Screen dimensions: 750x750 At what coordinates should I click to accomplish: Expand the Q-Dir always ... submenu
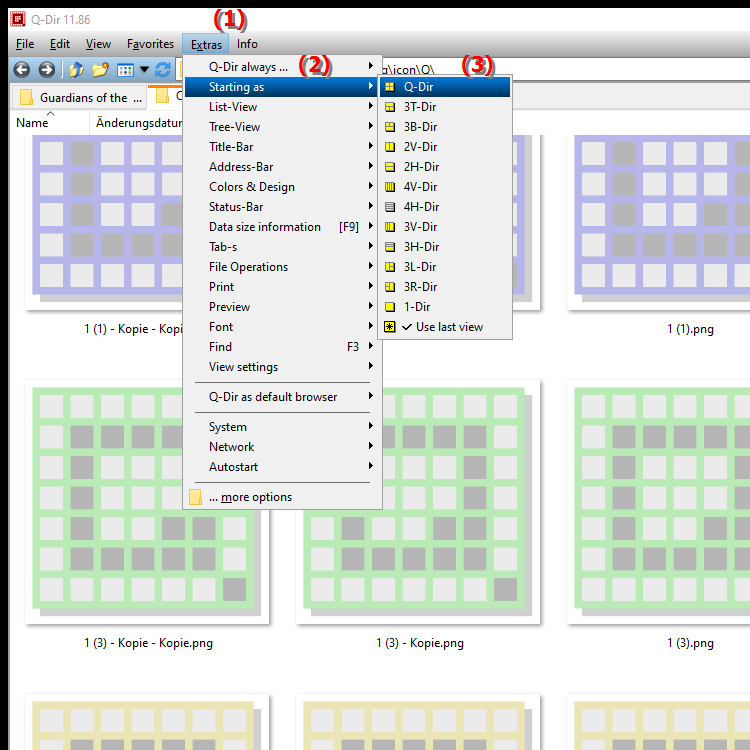point(282,67)
